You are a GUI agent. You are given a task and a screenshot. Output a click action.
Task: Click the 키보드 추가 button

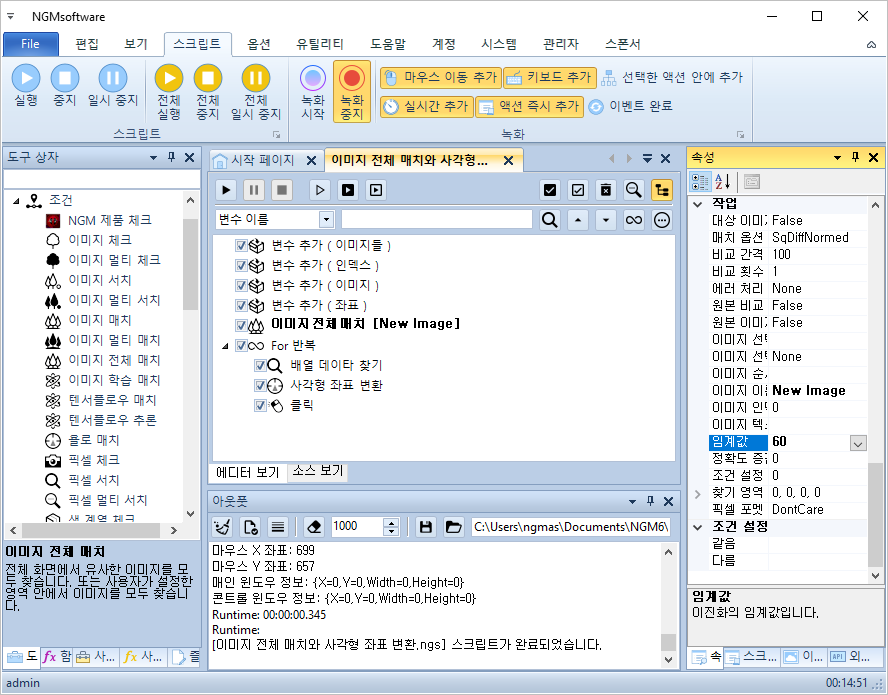549,78
